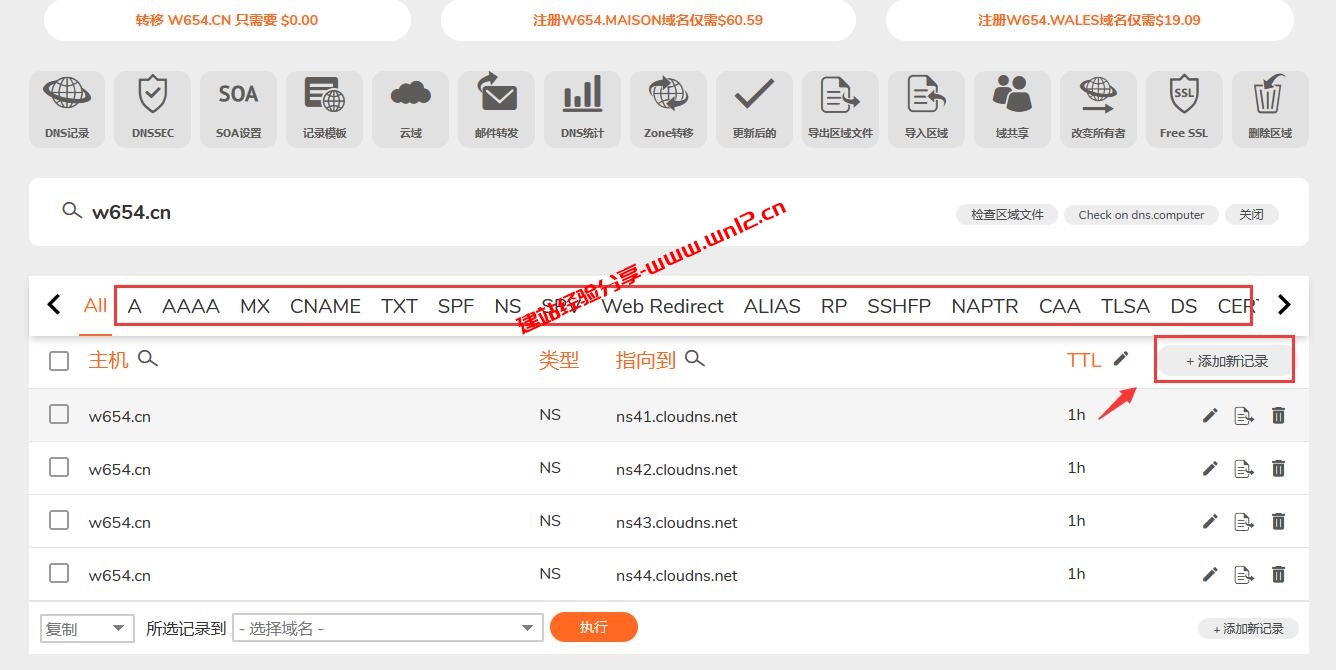Click the 添加新记录 add record button

point(1224,359)
